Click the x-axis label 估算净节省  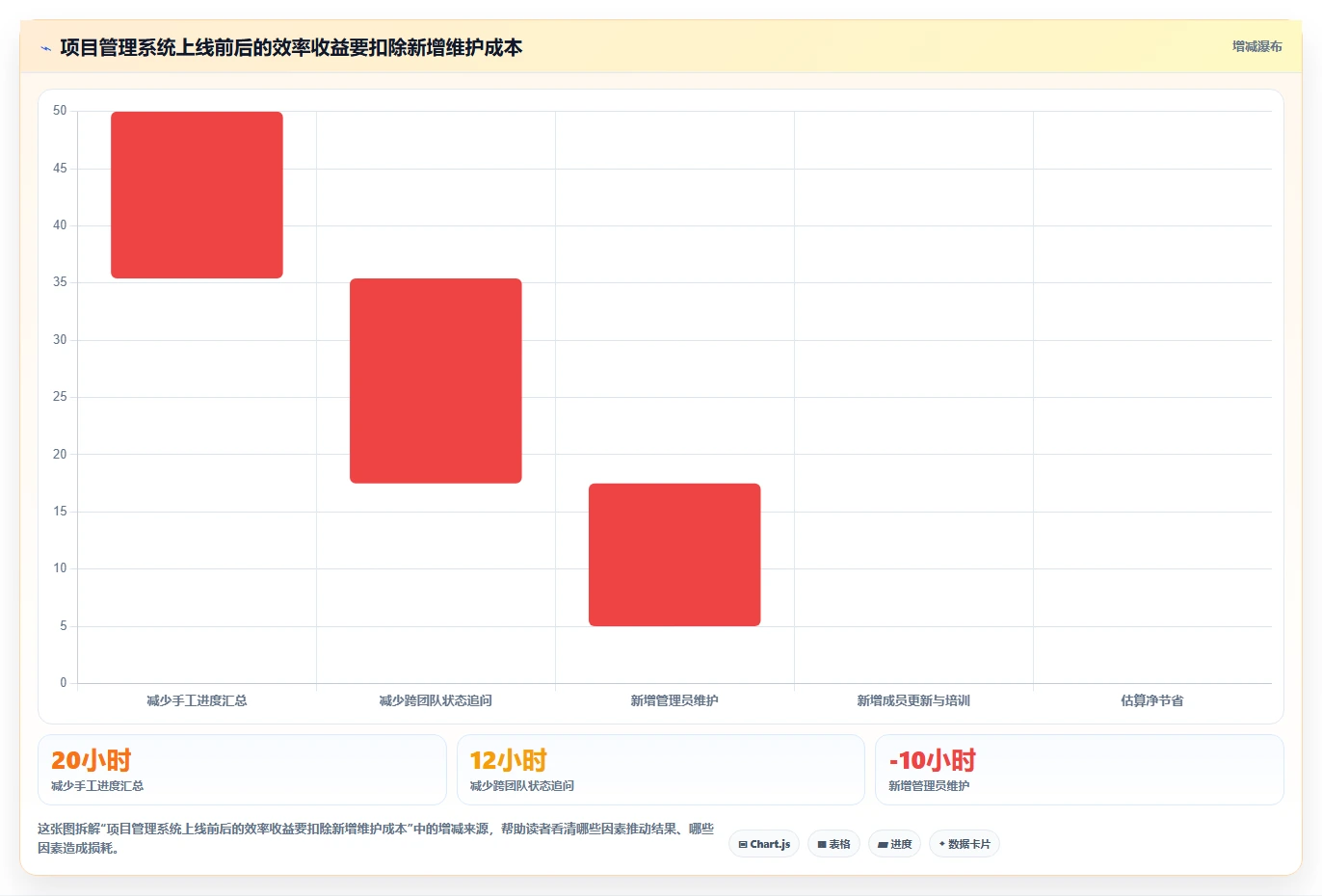pyautogui.click(x=1152, y=700)
